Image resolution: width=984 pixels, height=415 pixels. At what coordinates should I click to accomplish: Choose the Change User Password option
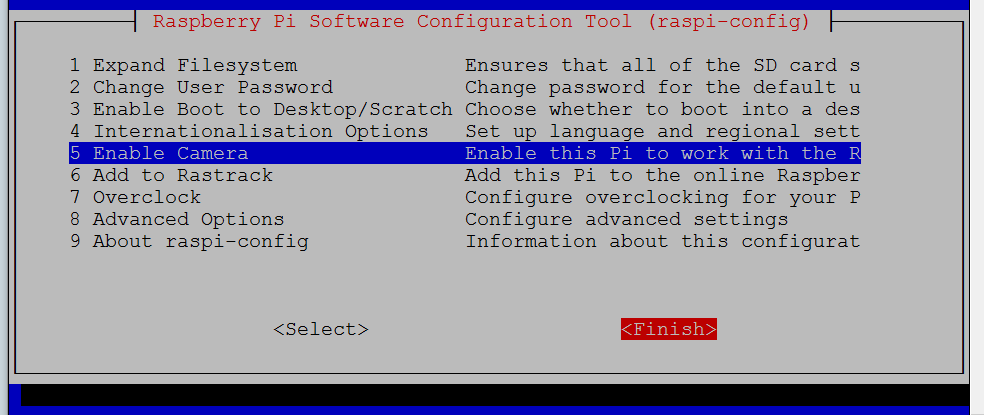(x=201, y=87)
